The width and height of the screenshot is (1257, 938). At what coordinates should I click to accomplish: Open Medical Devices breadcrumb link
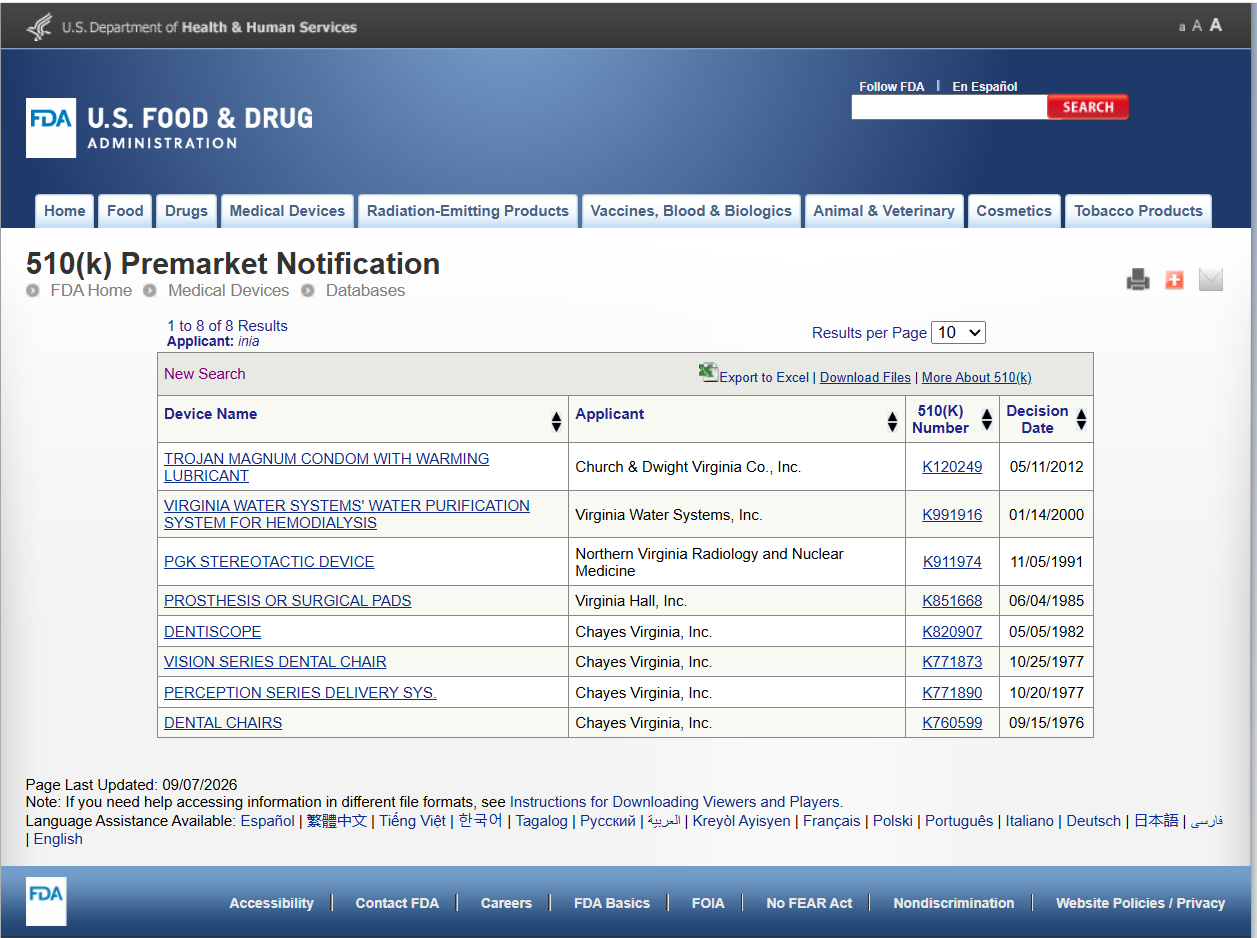[228, 290]
